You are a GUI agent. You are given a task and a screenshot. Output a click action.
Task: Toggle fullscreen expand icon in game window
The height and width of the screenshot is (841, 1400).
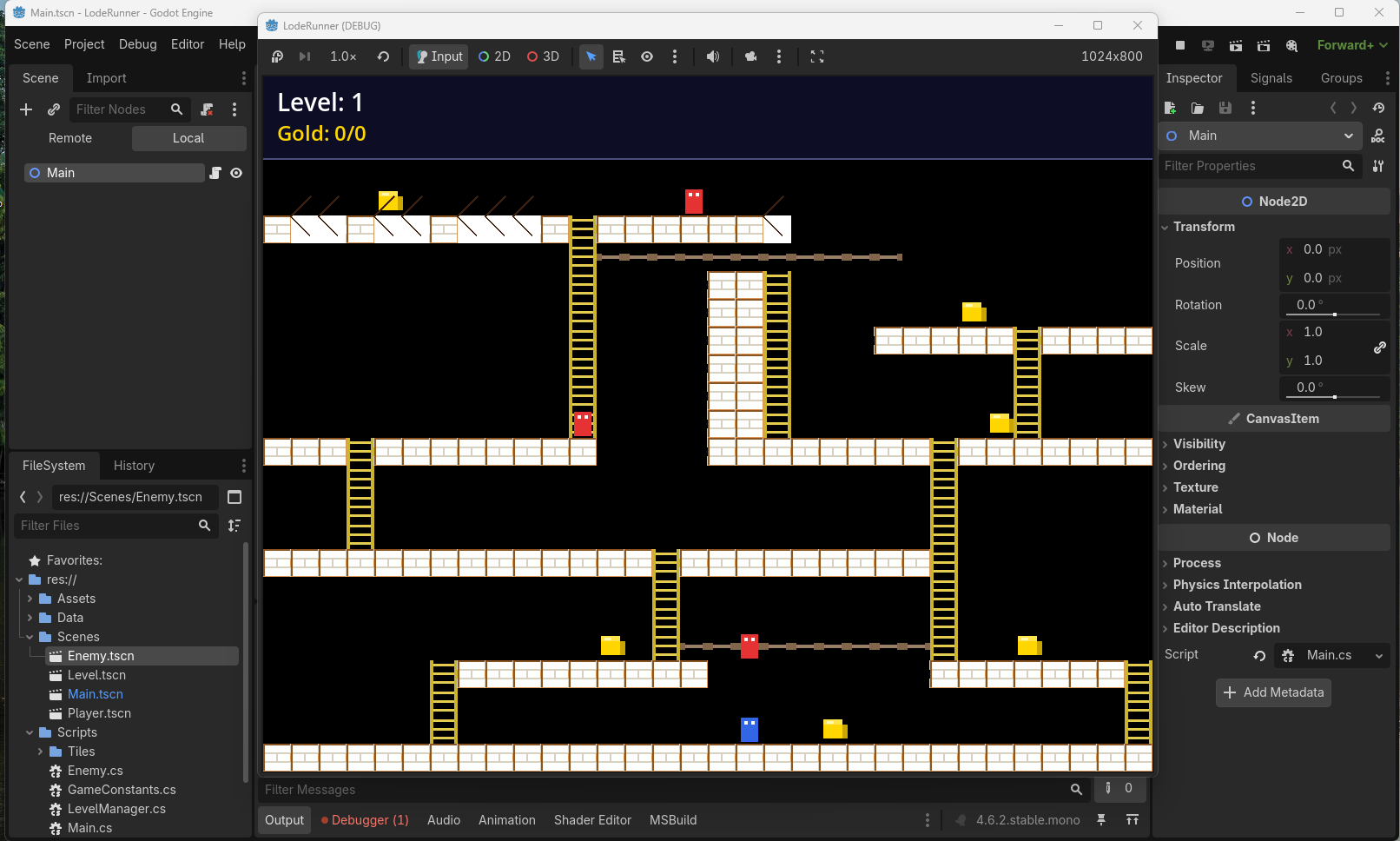pos(817,56)
